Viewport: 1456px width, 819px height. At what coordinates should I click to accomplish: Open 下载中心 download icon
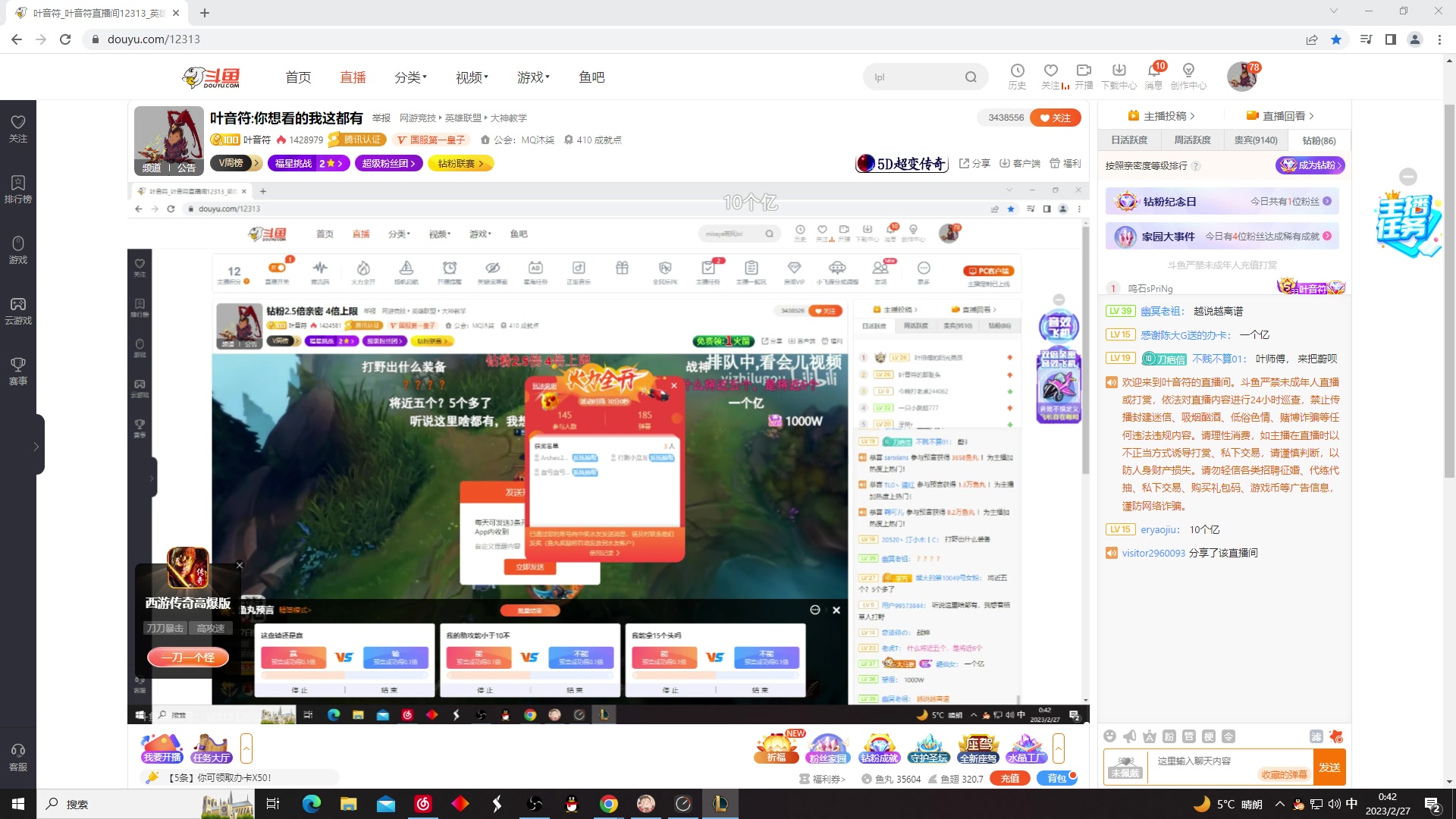pos(1119,76)
